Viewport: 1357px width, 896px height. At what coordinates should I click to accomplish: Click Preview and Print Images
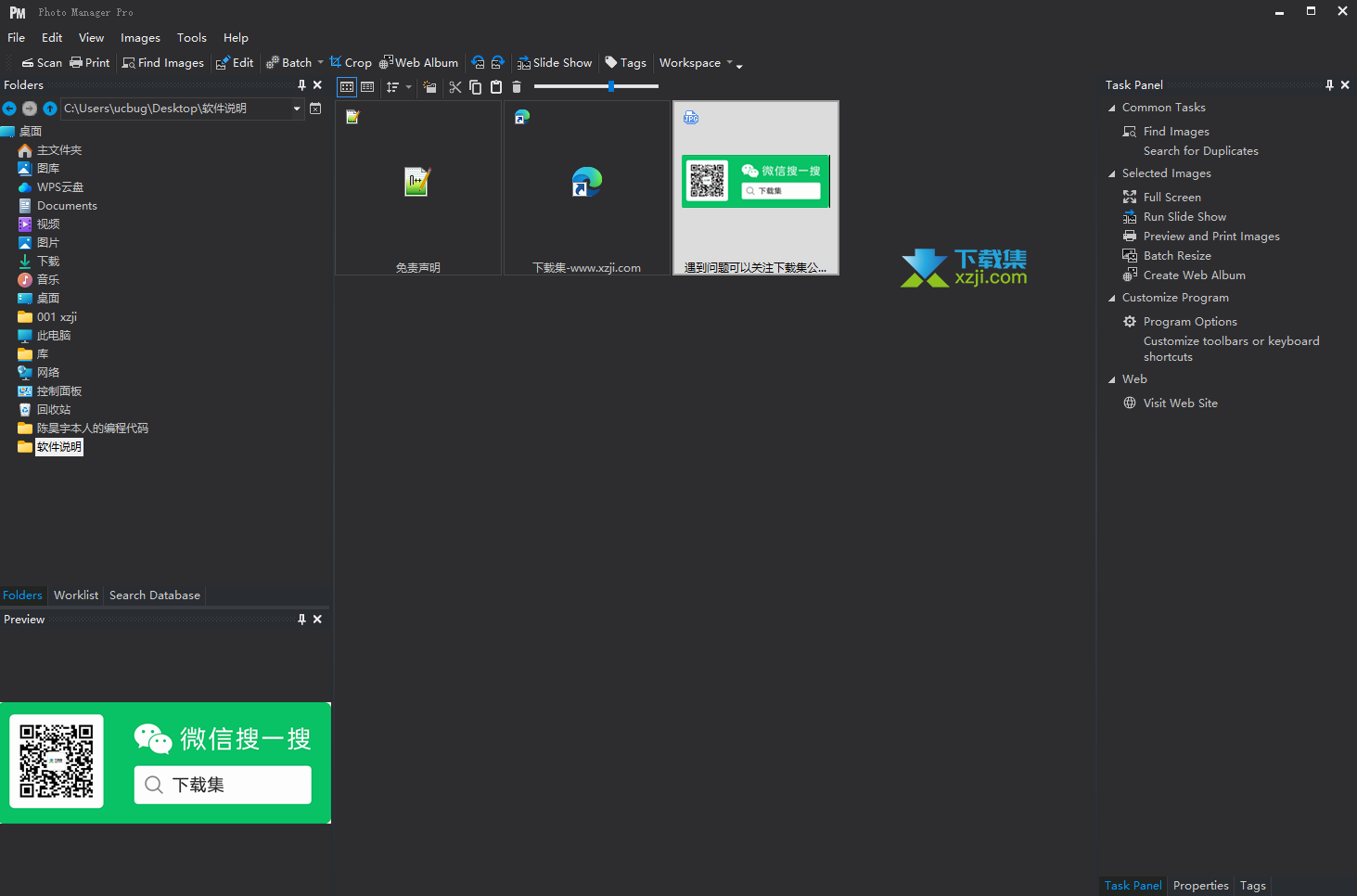tap(1211, 237)
